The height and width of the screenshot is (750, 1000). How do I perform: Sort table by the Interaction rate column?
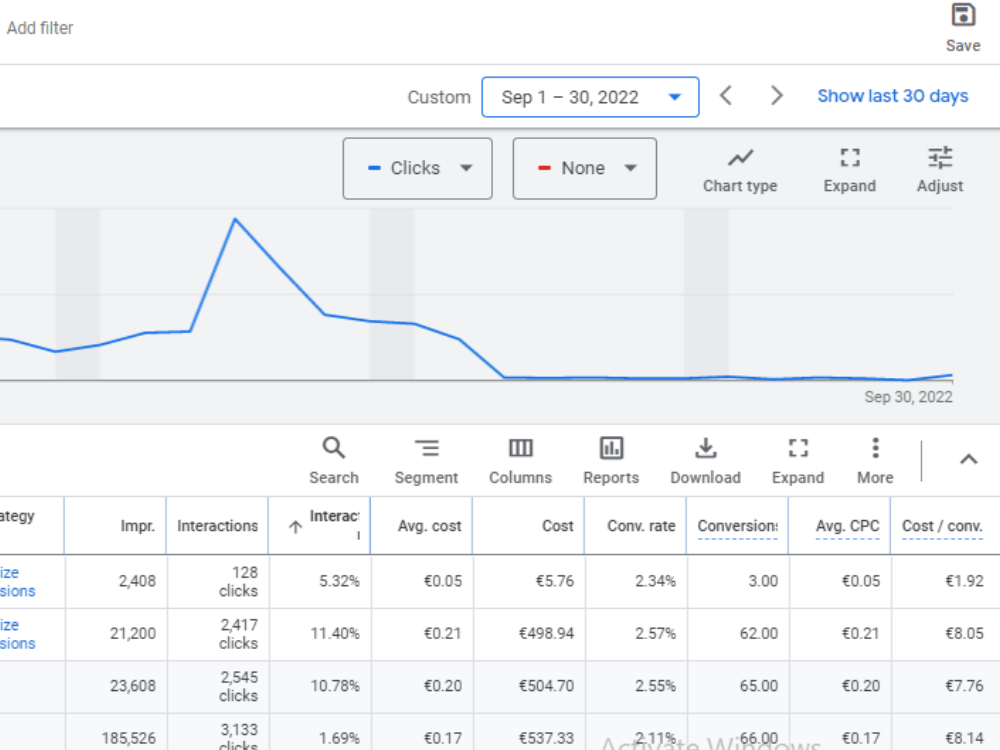(x=330, y=525)
